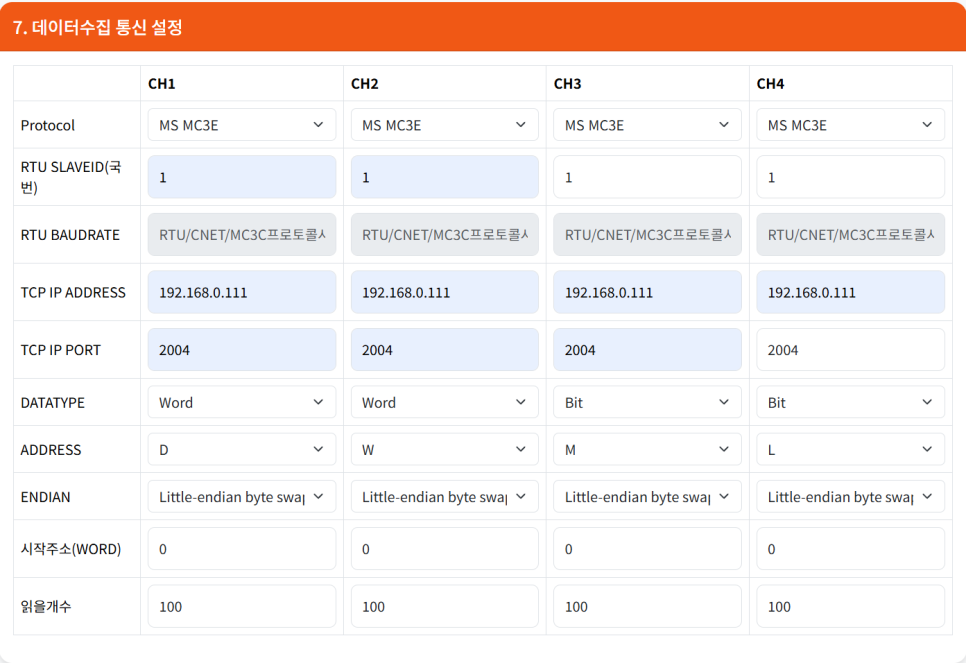The width and height of the screenshot is (966, 663).
Task: Change the CH3 ADDRESS dropdown set to M
Action: click(x=647, y=449)
